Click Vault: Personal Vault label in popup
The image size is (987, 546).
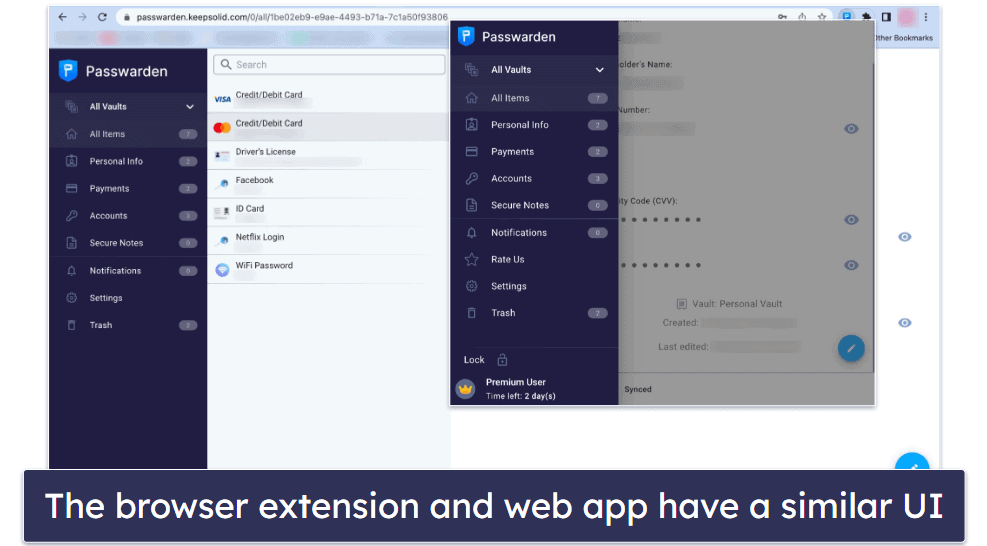(x=736, y=304)
